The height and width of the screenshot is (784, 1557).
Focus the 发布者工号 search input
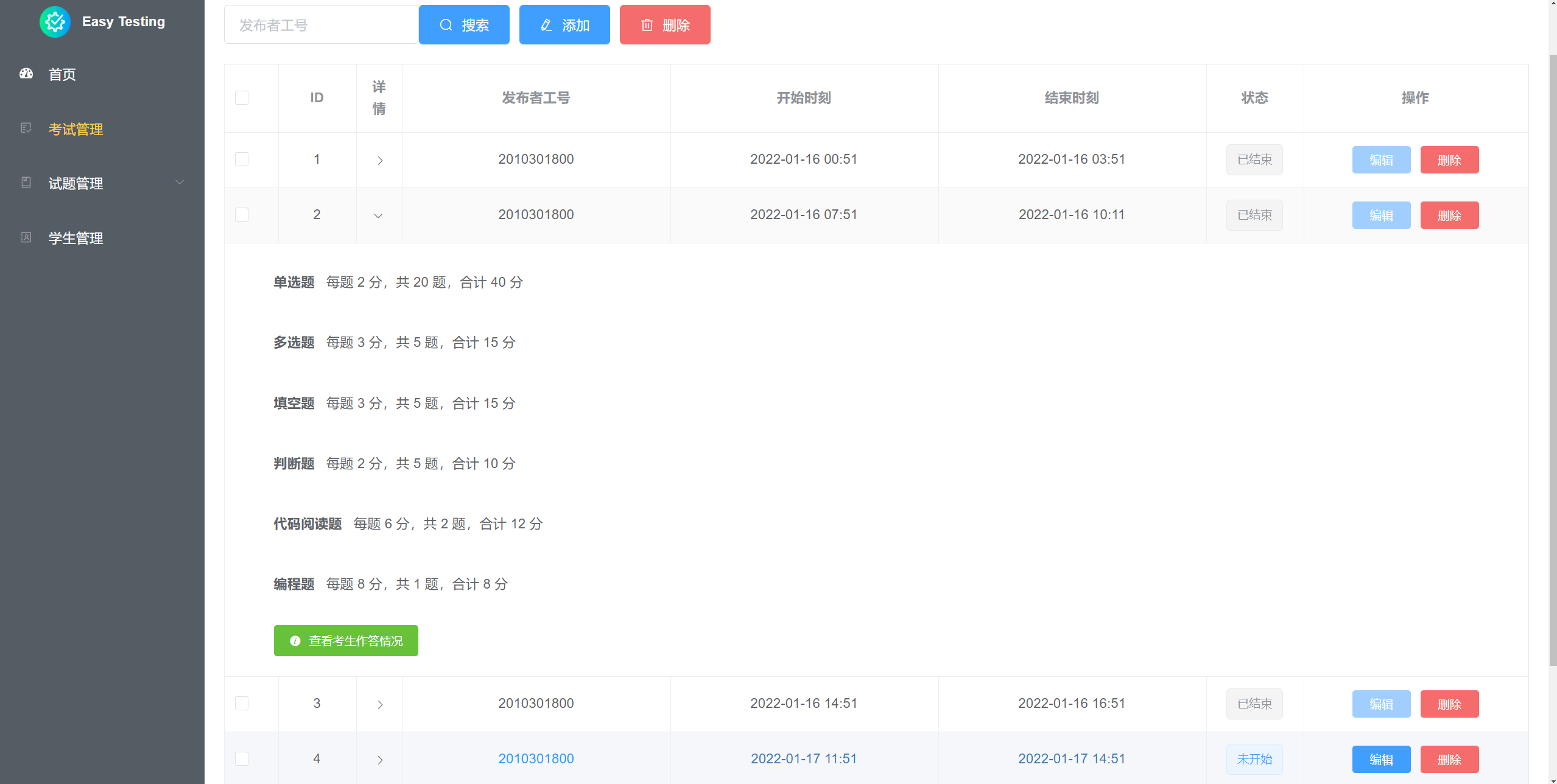[321, 25]
